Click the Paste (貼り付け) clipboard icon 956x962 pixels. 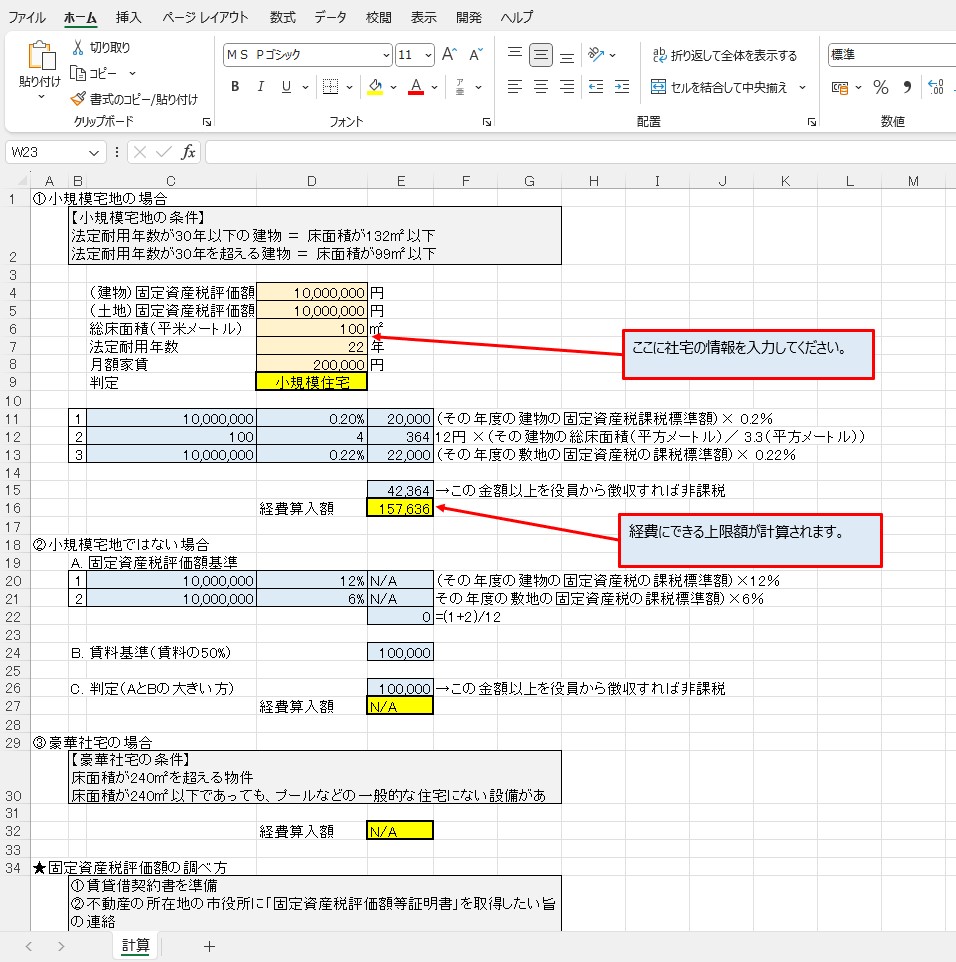[40, 58]
